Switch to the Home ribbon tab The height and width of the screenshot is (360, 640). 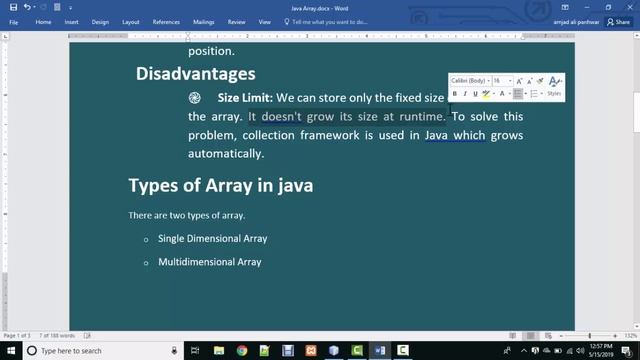point(43,22)
